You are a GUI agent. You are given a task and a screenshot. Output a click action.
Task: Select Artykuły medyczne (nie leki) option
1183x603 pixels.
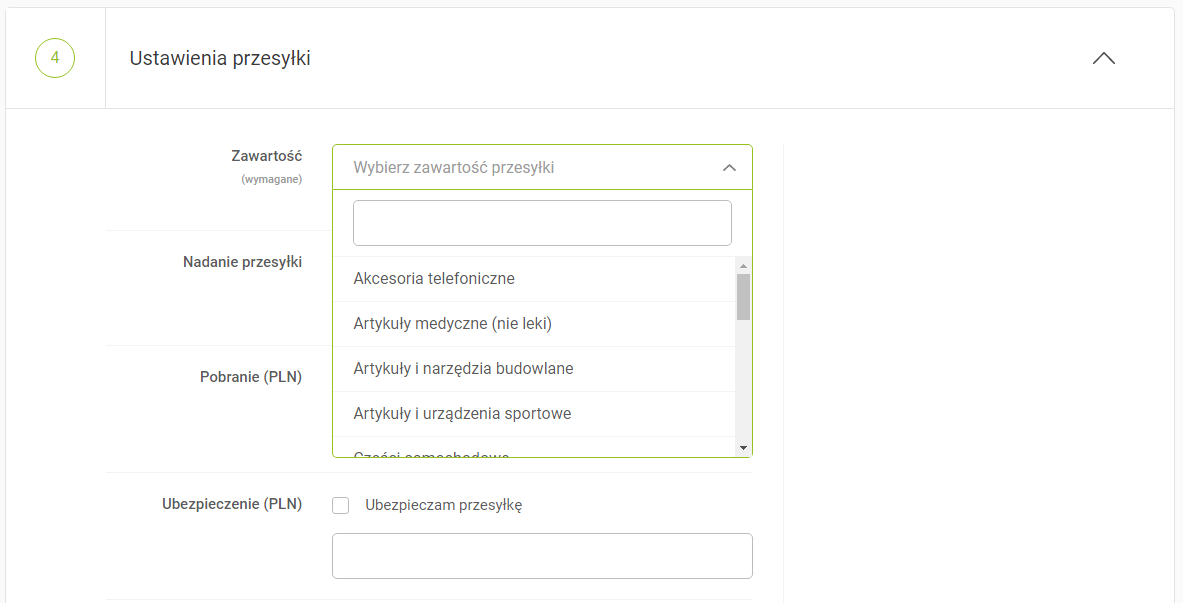452,324
